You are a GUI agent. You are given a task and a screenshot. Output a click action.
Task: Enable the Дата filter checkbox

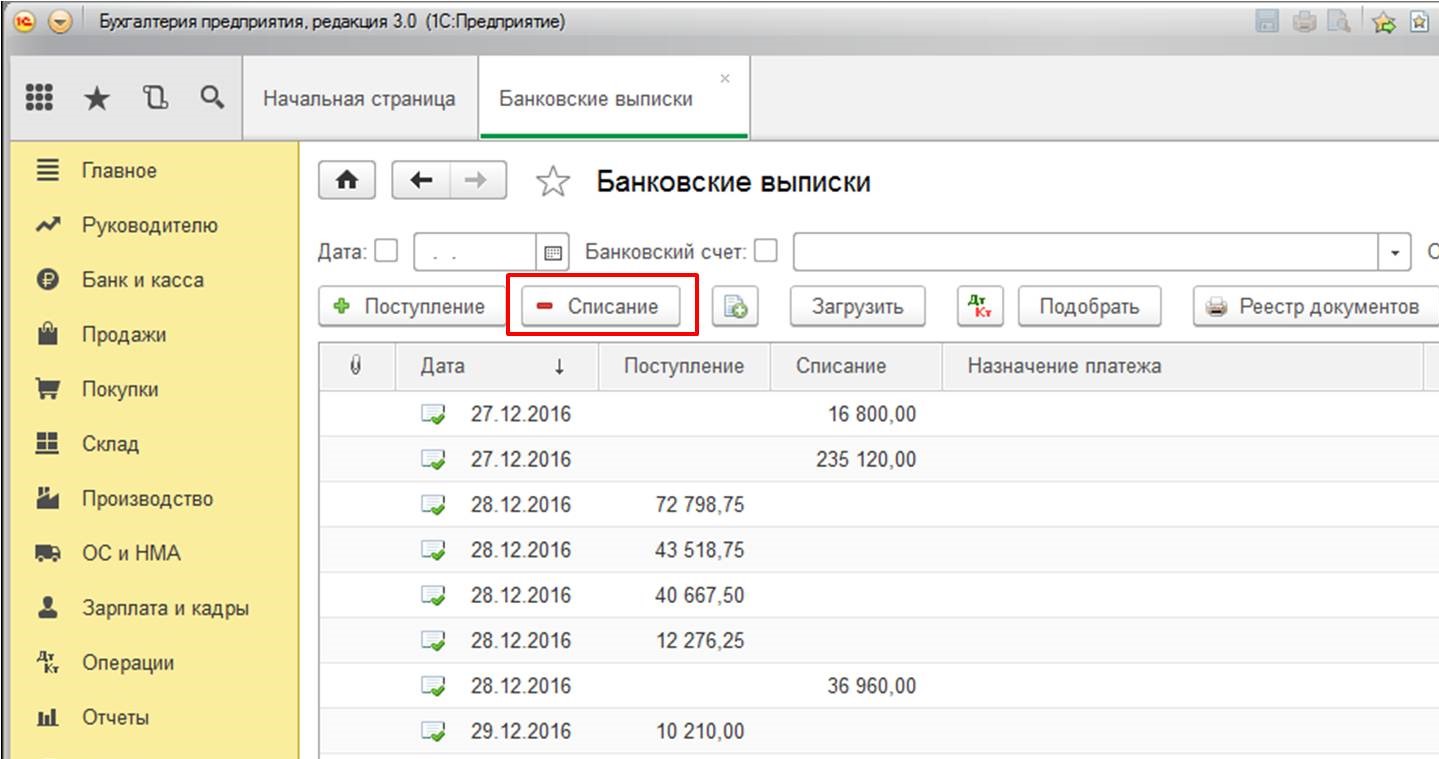tap(386, 251)
